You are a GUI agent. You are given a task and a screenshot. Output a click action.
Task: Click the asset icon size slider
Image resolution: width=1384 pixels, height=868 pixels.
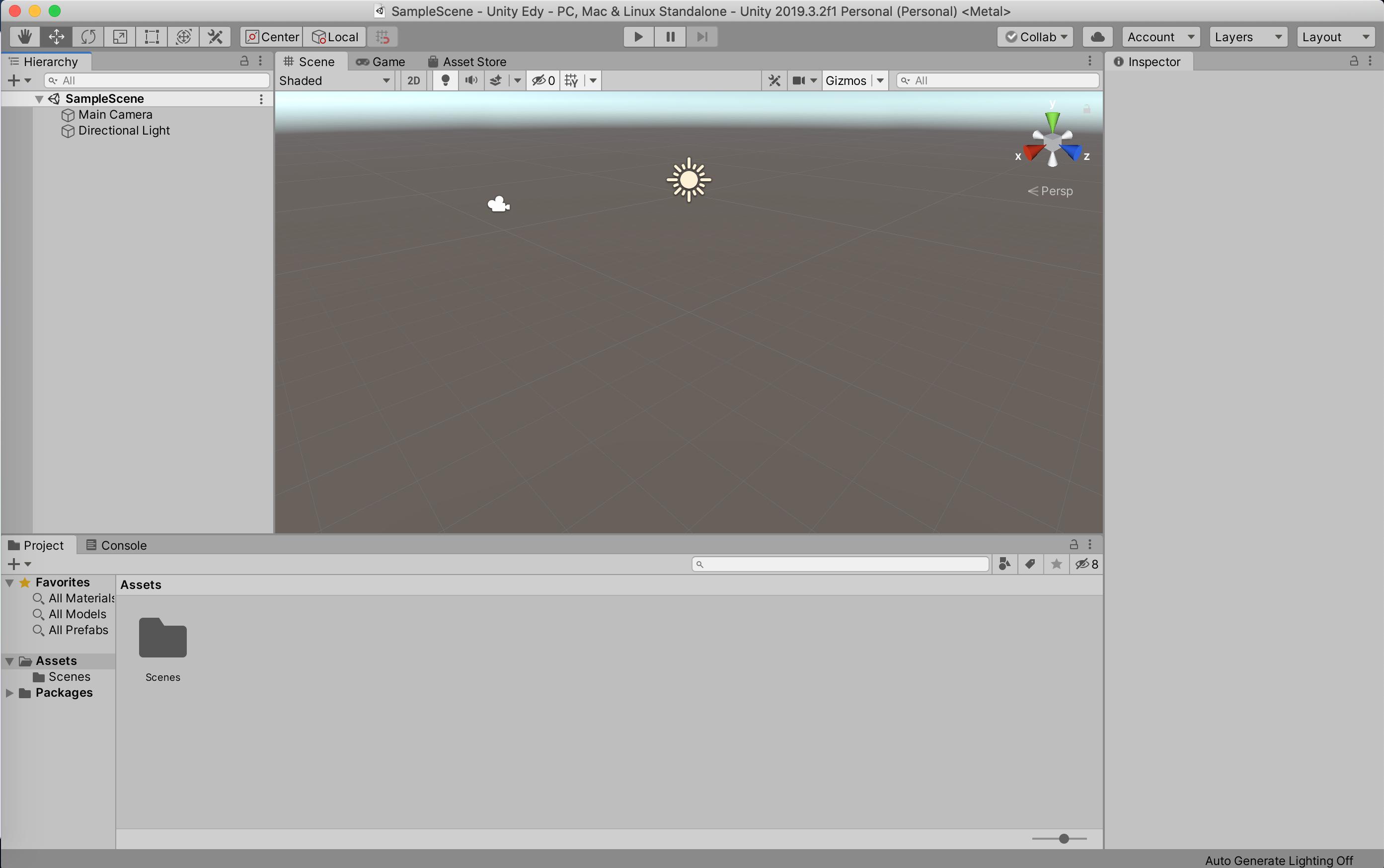1064,839
